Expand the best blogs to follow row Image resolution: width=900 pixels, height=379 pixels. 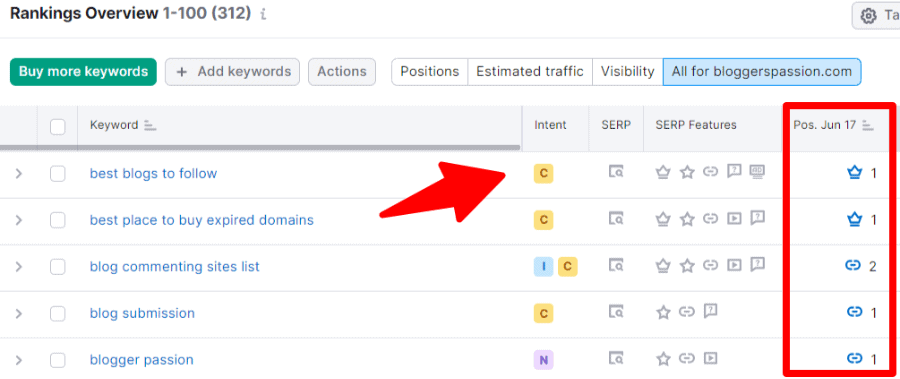click(x=18, y=173)
